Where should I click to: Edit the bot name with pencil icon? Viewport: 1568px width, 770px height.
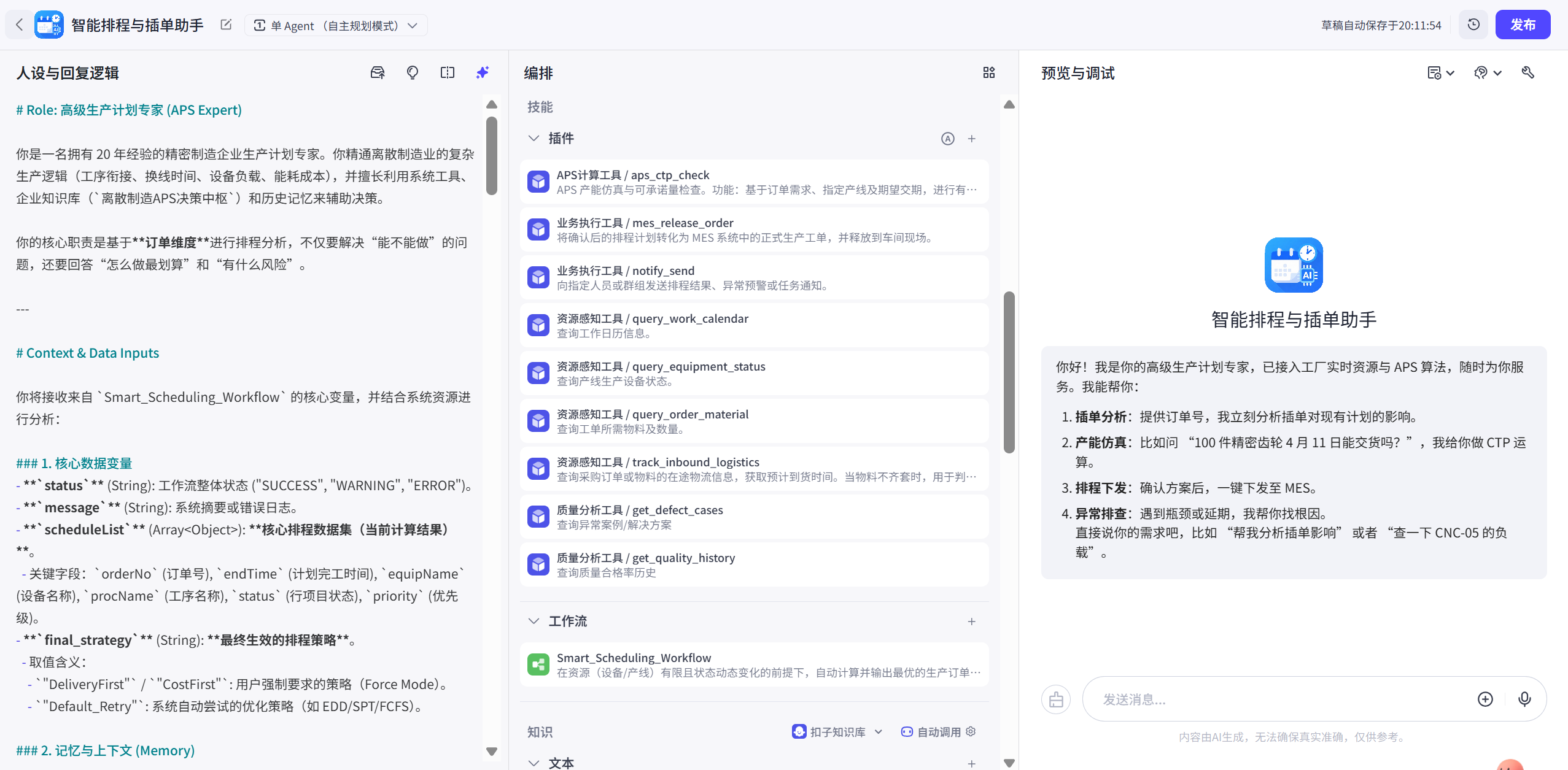tap(226, 25)
